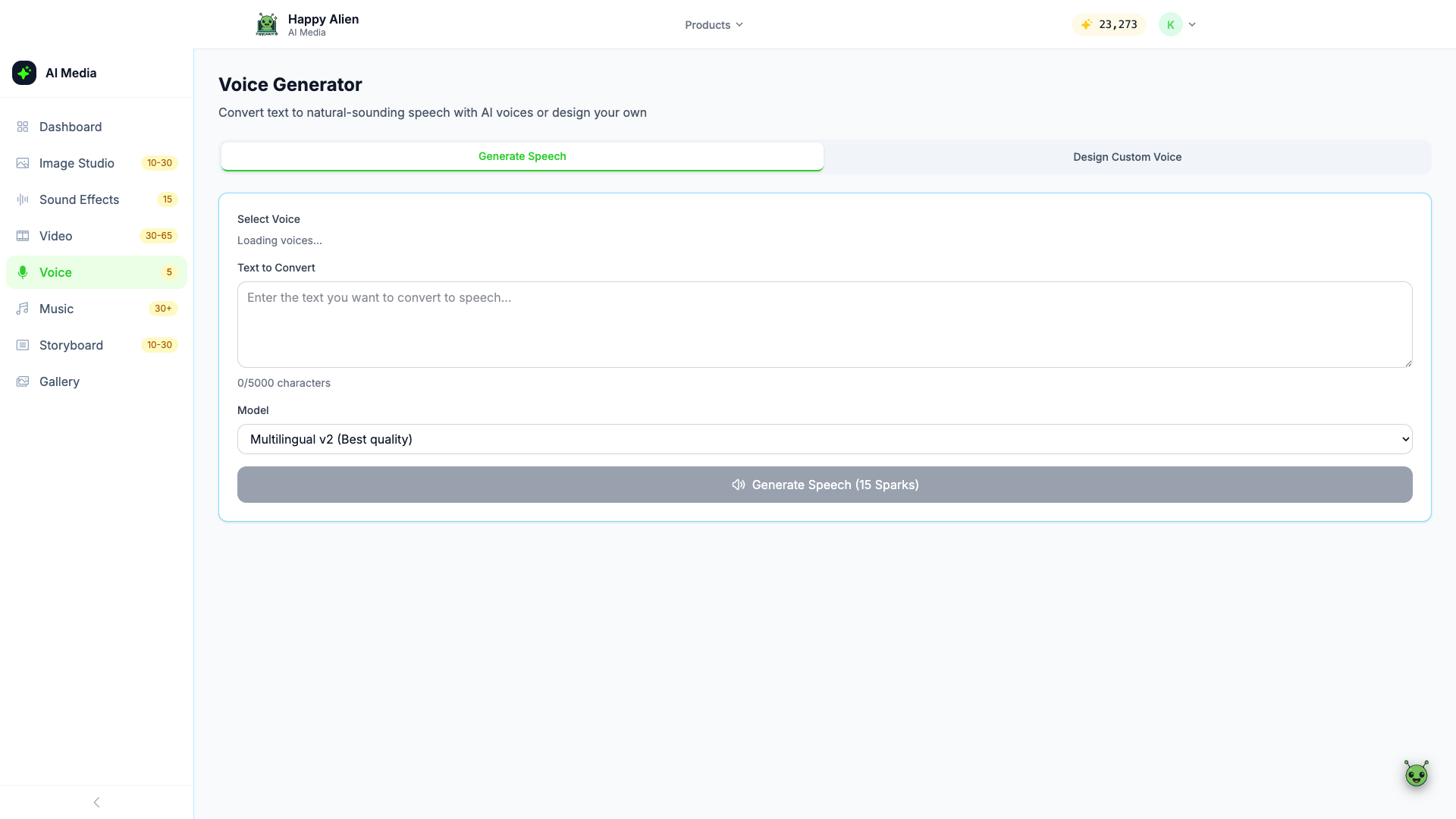Expand the Products dropdown menu

point(714,25)
